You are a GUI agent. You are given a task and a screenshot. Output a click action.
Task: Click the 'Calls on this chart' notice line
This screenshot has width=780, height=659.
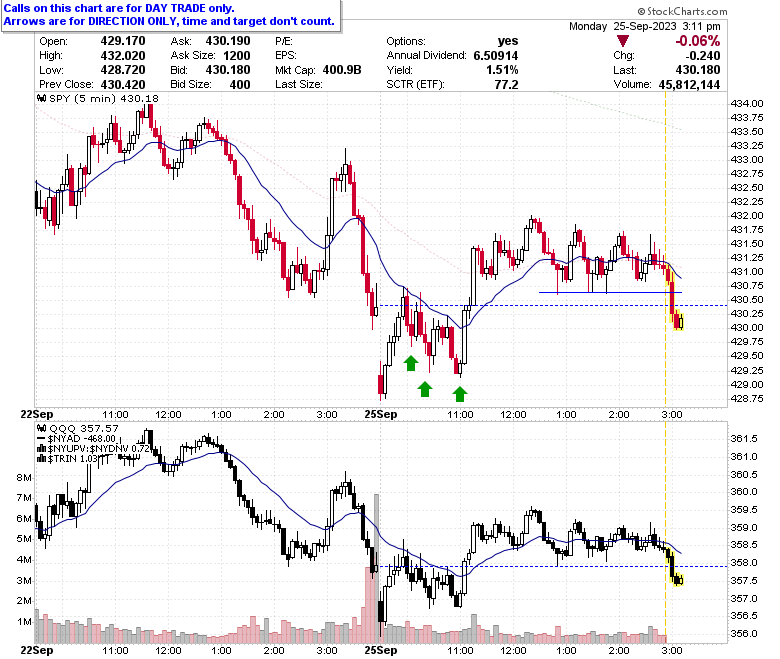(x=119, y=8)
